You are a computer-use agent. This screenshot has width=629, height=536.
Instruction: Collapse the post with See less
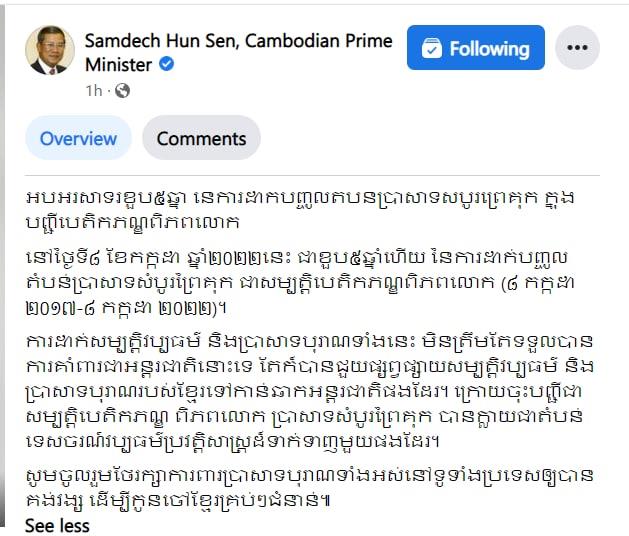pyautogui.click(x=57, y=526)
